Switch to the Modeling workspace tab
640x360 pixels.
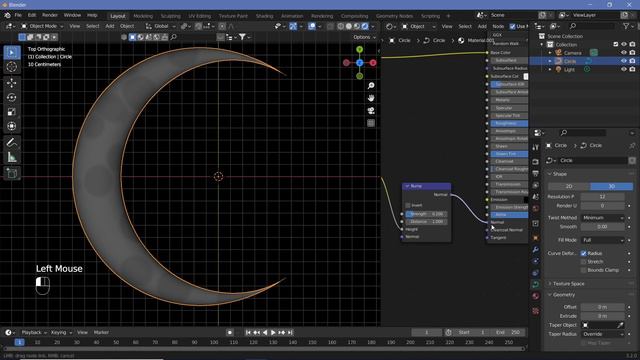pos(143,16)
